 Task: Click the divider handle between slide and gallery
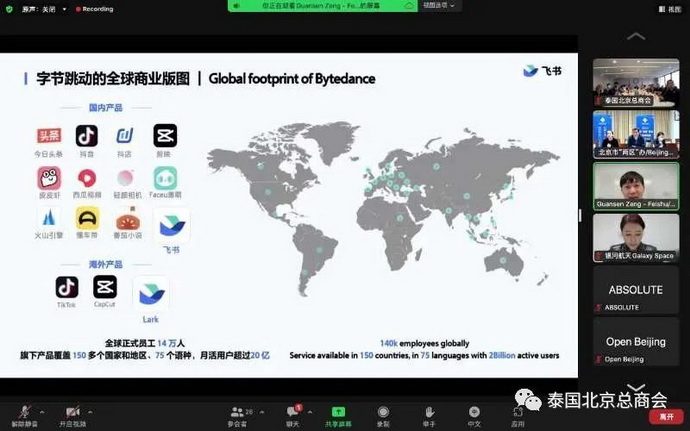pyautogui.click(x=580, y=215)
